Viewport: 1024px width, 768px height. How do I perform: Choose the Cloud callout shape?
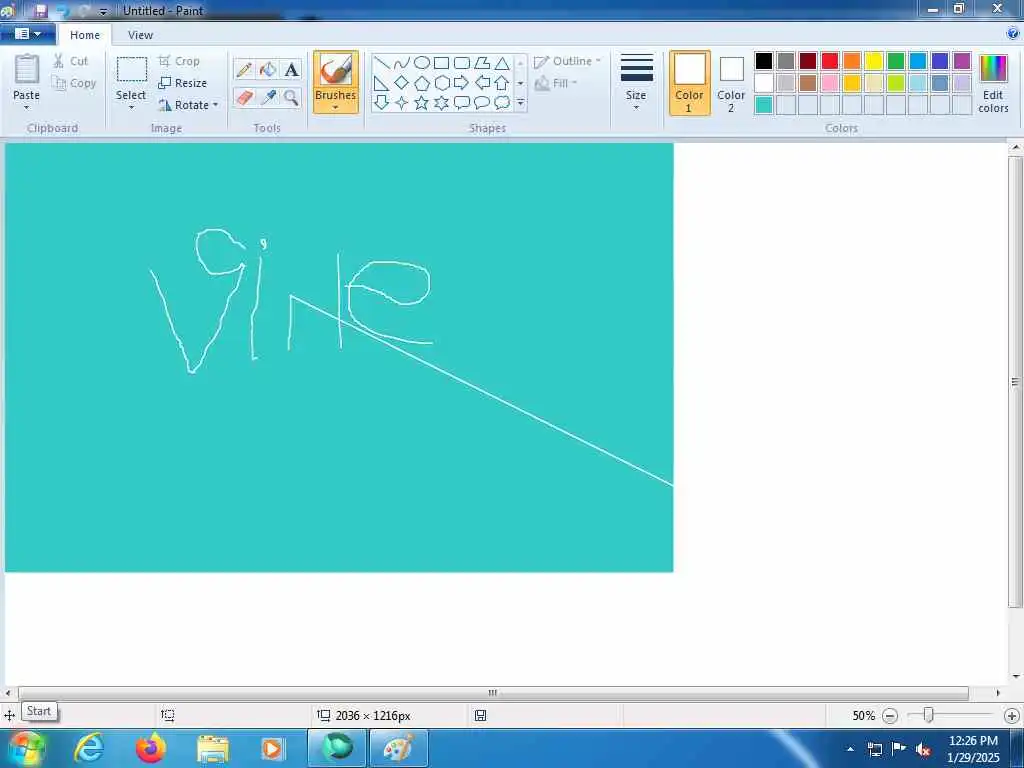[x=502, y=103]
